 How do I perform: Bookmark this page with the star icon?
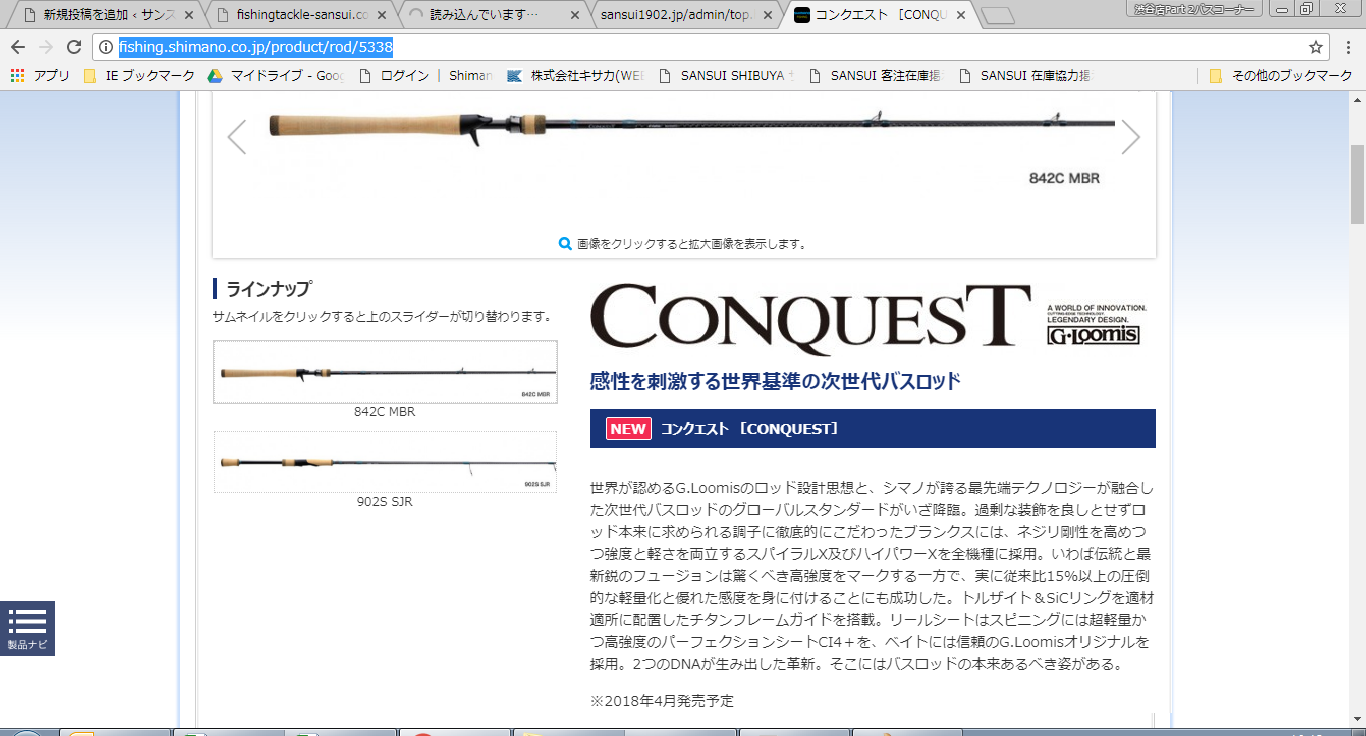[1316, 47]
